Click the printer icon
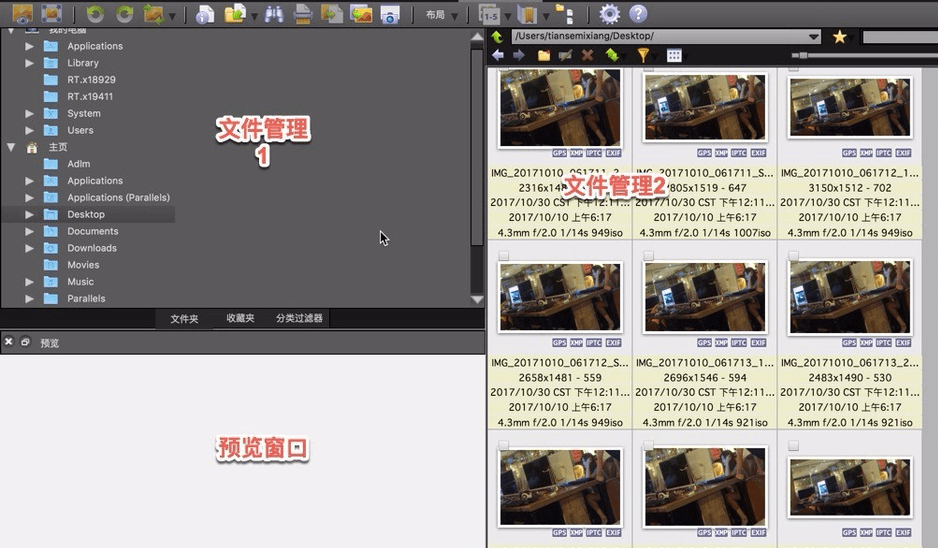Image resolution: width=938 pixels, height=548 pixels. (x=303, y=14)
